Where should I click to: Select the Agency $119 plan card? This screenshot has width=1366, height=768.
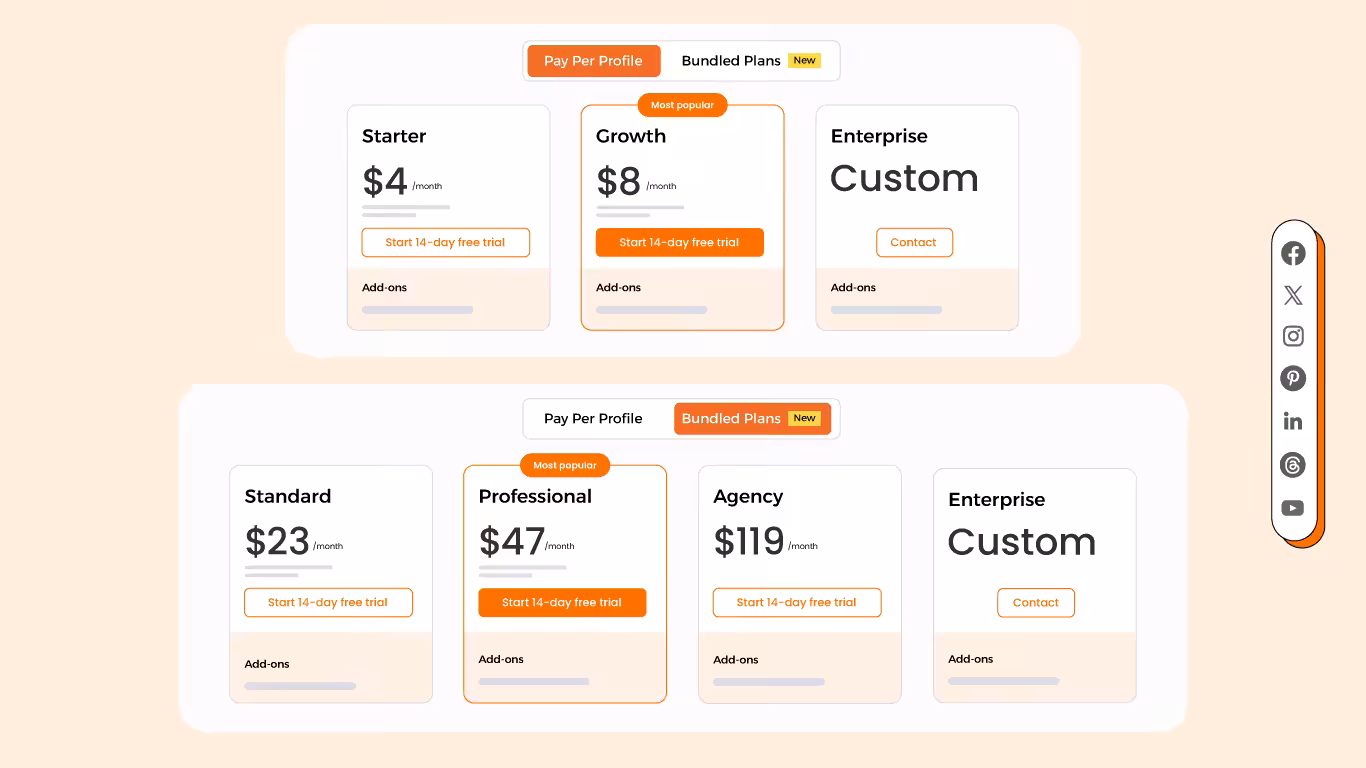pos(800,584)
